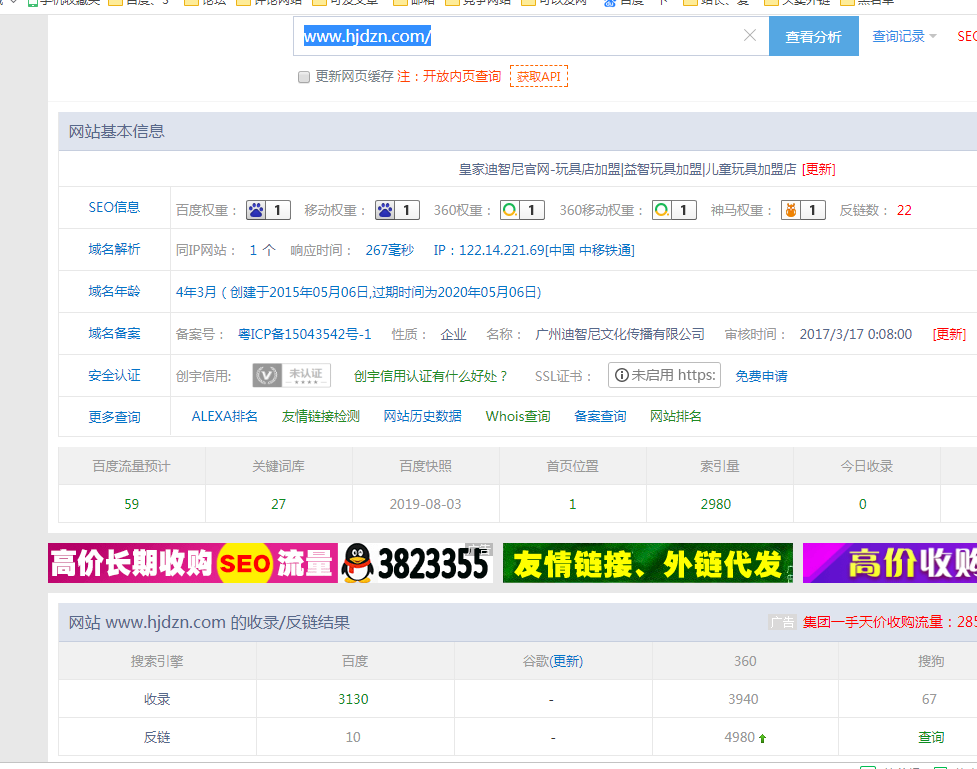The width and height of the screenshot is (977, 769).
Task: Click the 反链数 value 22
Action: click(x=904, y=211)
